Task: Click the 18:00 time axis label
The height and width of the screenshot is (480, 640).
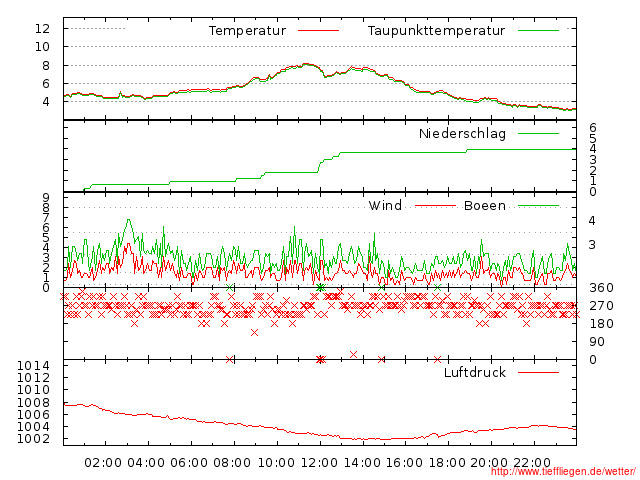Action: point(447,463)
